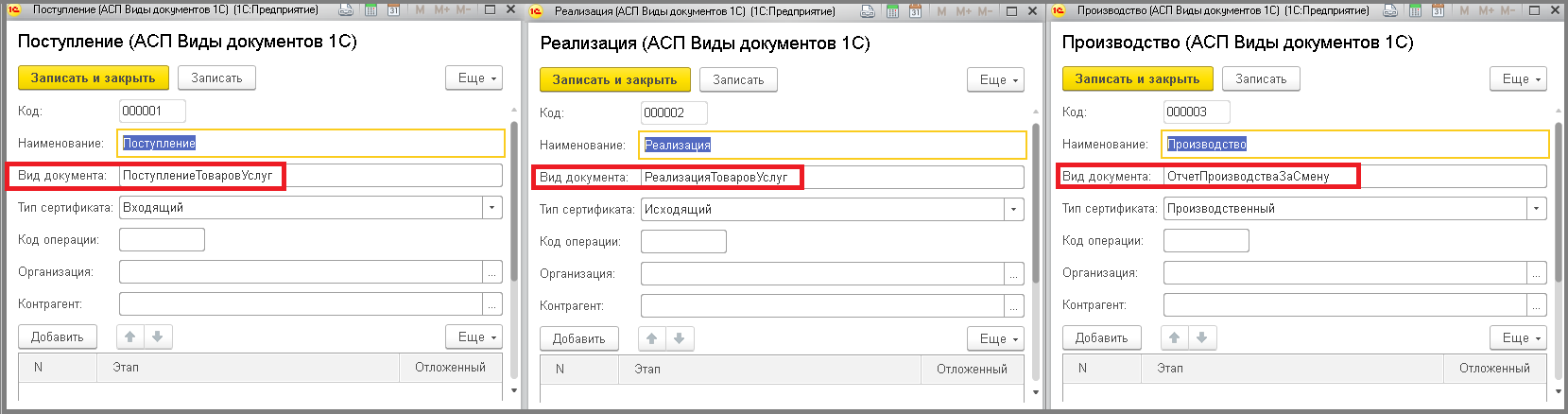Screen dimensions: 1568x414
Task: Expand Тип сертификата dropdown showing Производственный
Action: click(1536, 209)
